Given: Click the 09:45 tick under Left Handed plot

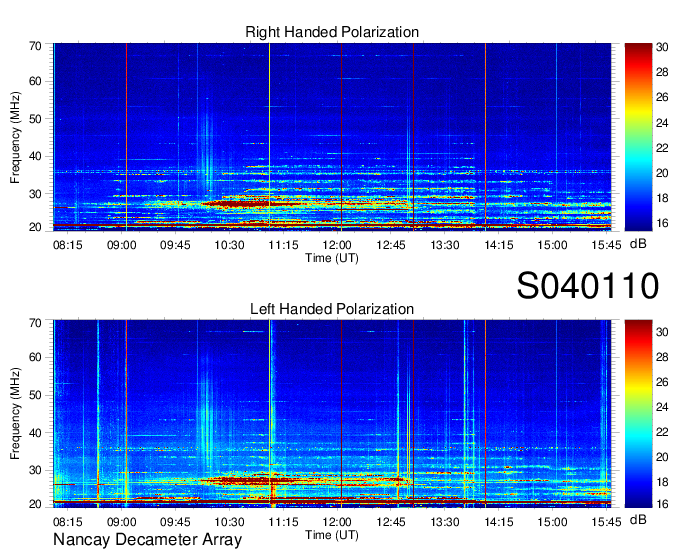Looking at the screenshot, I should (x=175, y=522).
